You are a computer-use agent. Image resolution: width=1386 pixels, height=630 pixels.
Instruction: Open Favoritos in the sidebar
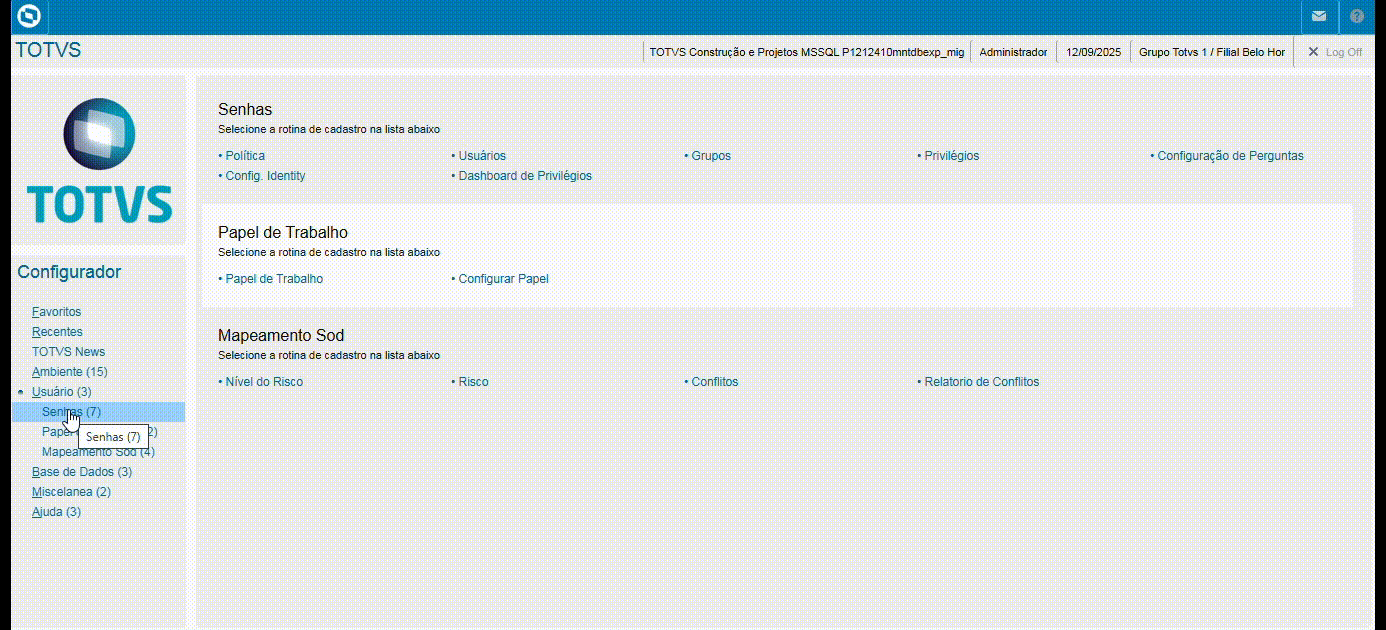click(x=56, y=312)
